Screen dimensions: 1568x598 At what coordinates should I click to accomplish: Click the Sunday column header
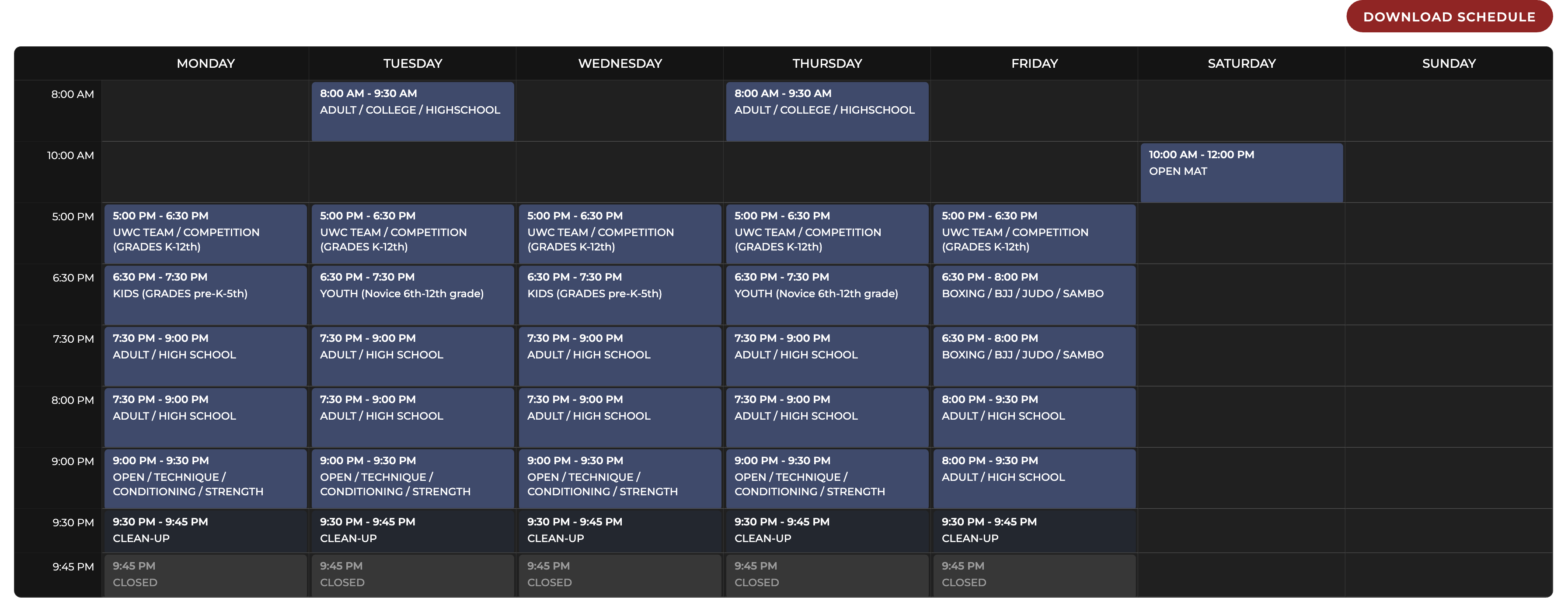pyautogui.click(x=1448, y=63)
